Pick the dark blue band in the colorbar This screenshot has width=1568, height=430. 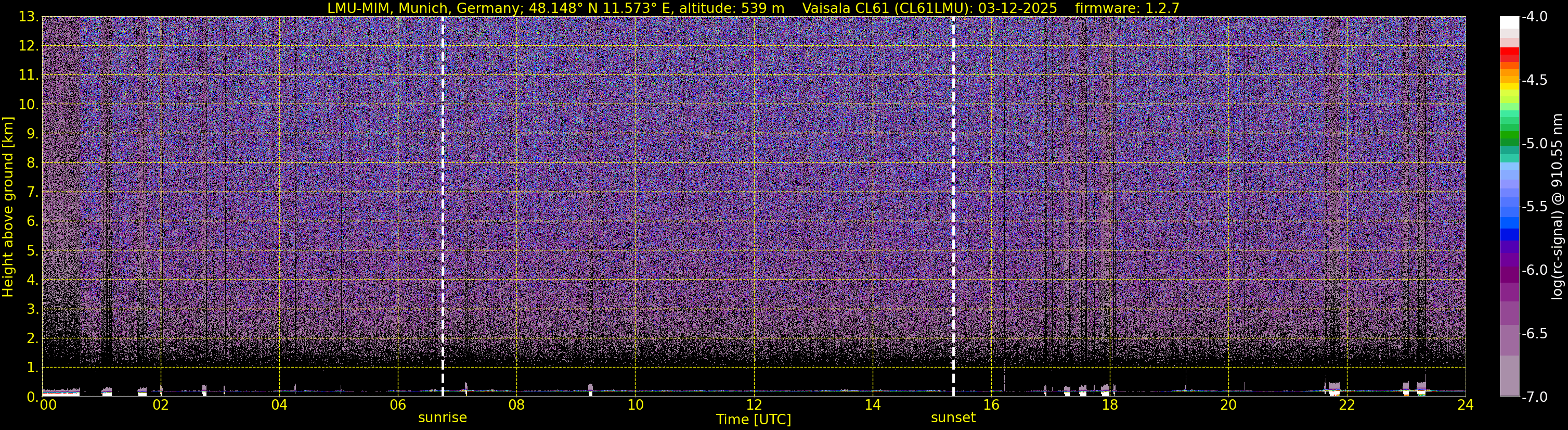click(x=1509, y=234)
